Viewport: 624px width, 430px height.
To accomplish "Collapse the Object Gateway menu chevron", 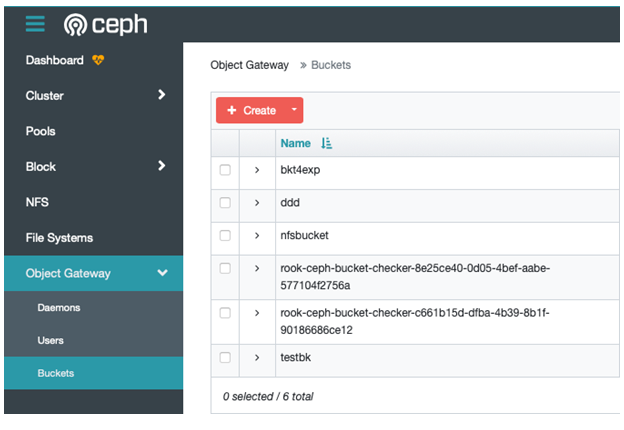I will pyautogui.click(x=162, y=273).
